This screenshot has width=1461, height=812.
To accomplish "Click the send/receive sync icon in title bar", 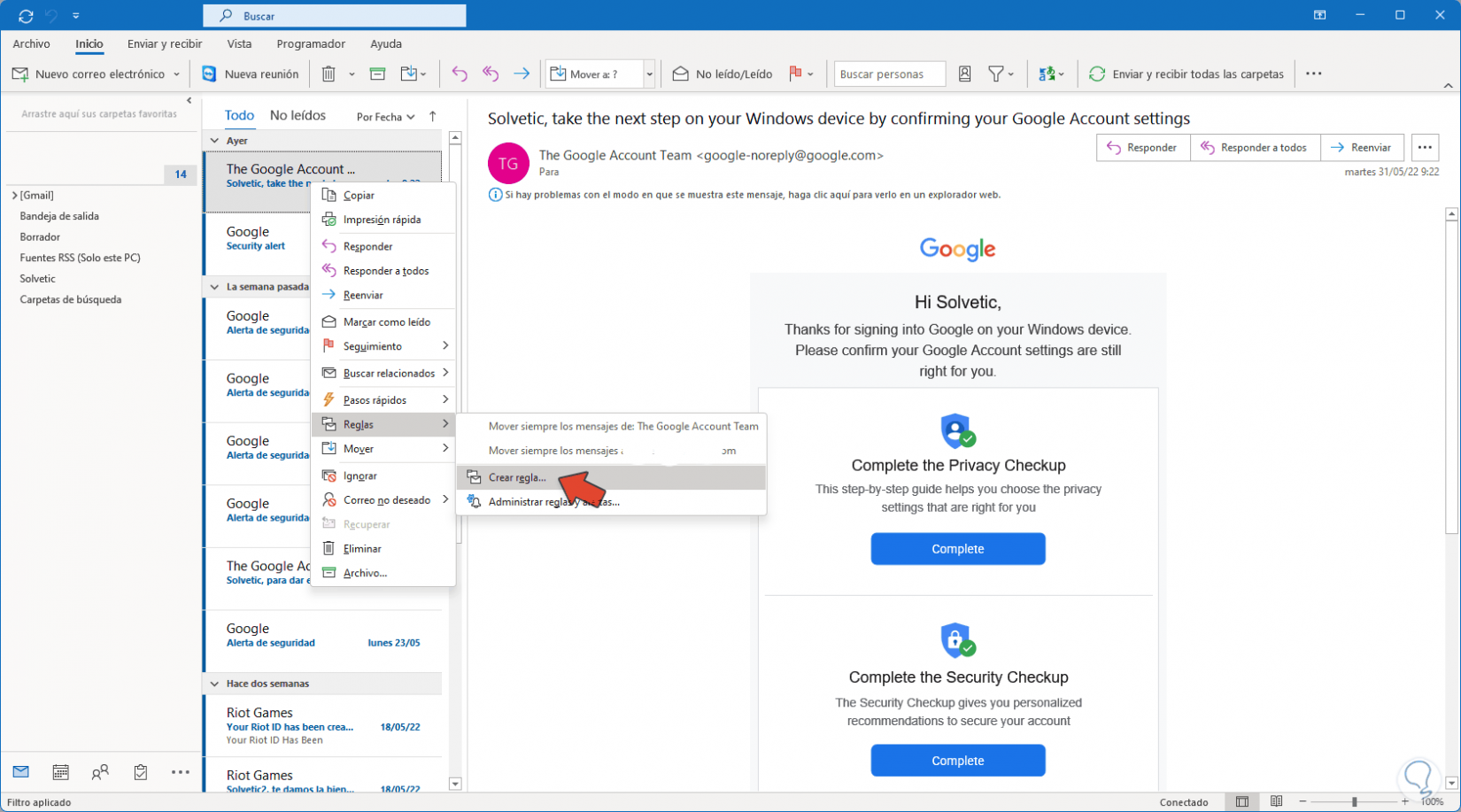I will 26,16.
